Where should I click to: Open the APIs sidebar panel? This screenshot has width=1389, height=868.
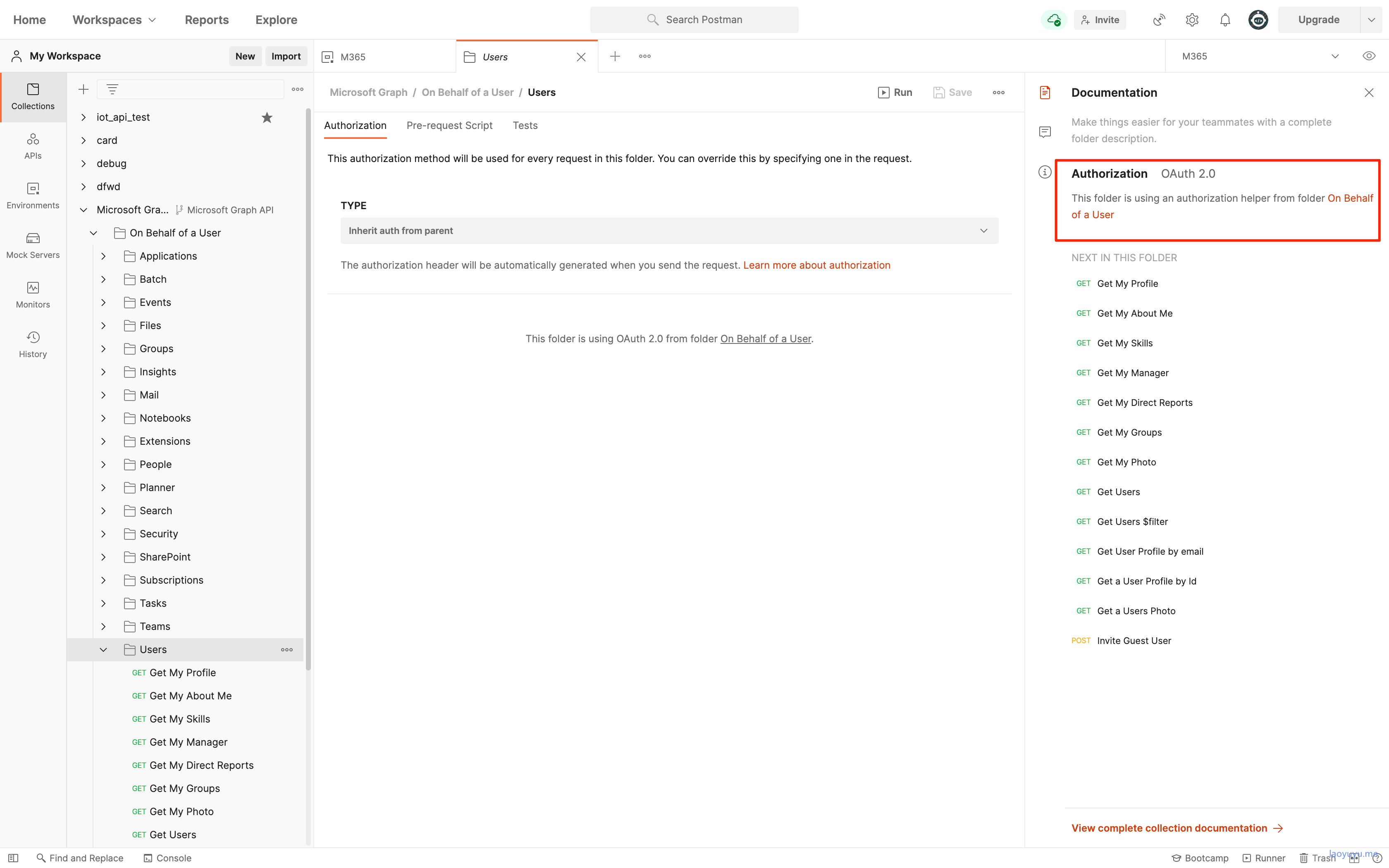33,146
